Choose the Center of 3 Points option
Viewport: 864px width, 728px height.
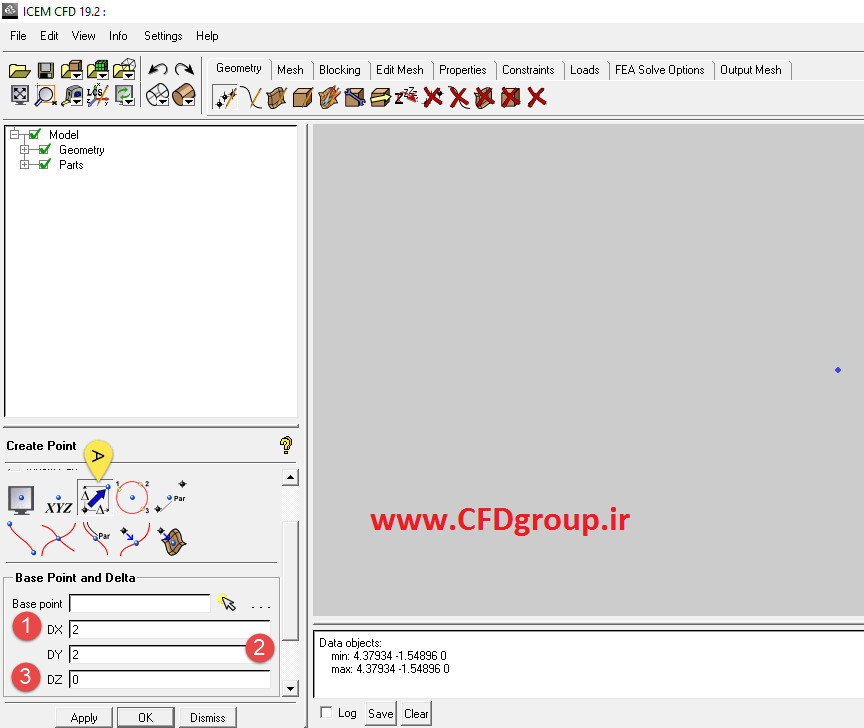click(133, 497)
